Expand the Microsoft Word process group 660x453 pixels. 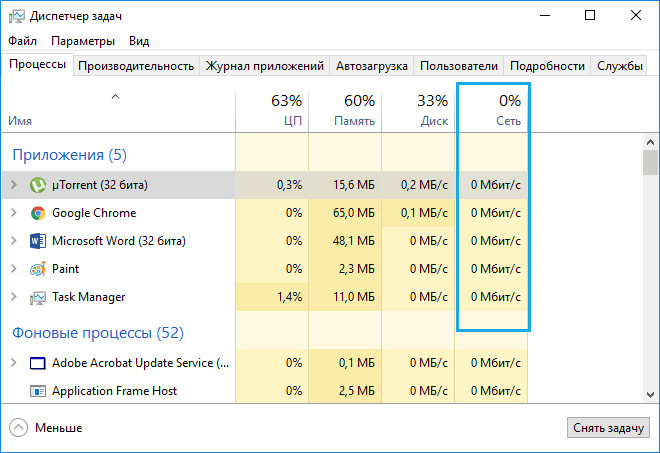tap(13, 241)
